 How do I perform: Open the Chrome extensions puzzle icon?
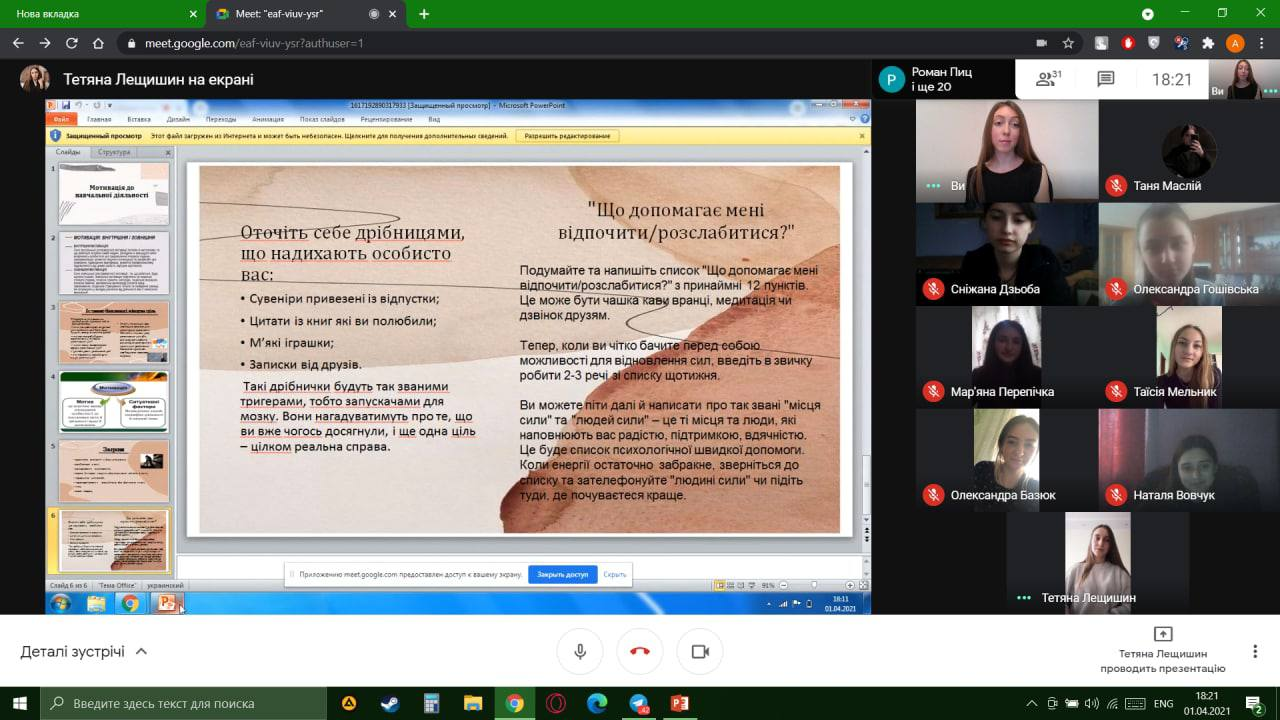click(1208, 43)
